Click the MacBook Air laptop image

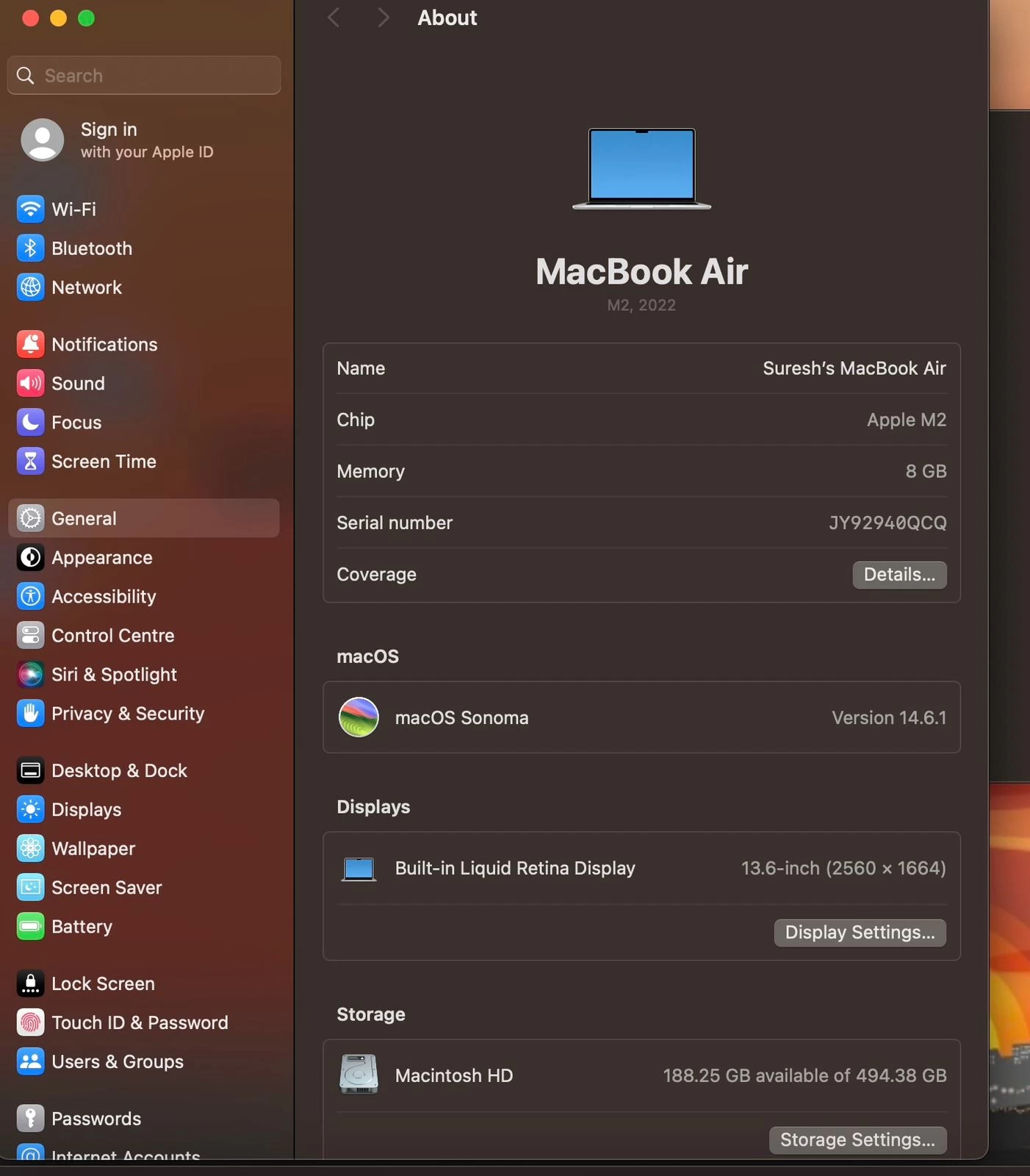[x=641, y=168]
